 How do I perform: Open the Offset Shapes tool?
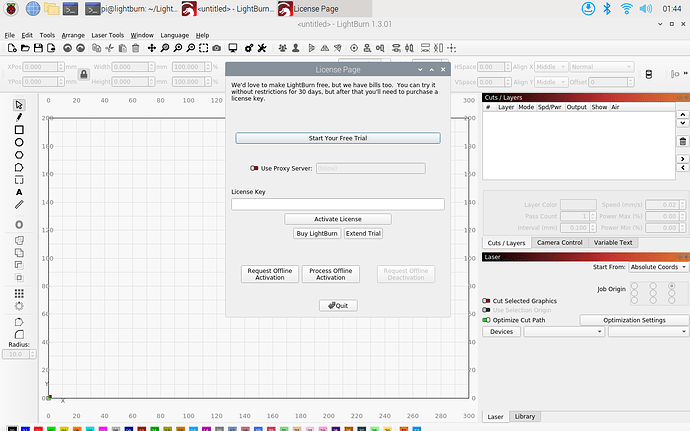point(19,225)
